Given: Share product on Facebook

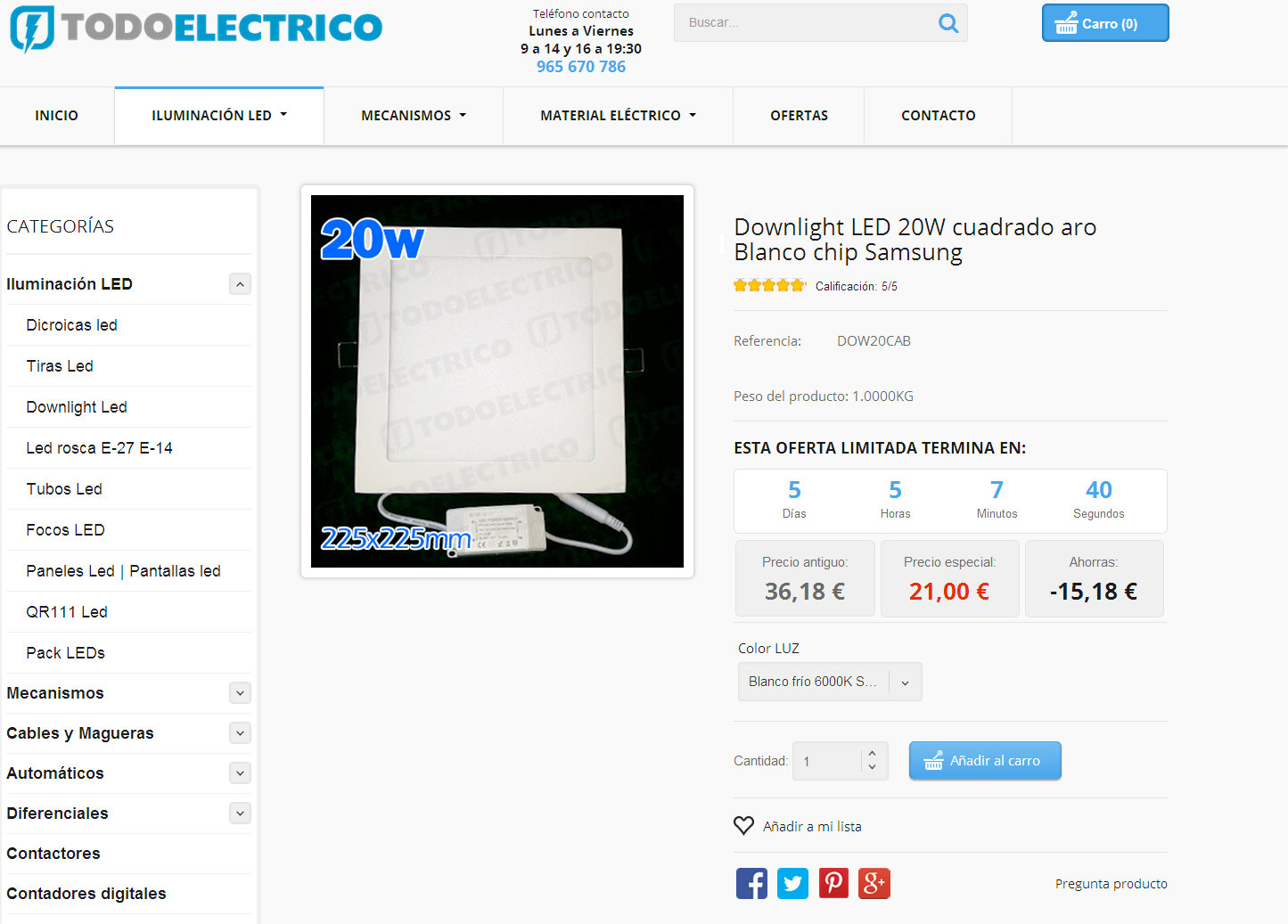Looking at the screenshot, I should [751, 883].
